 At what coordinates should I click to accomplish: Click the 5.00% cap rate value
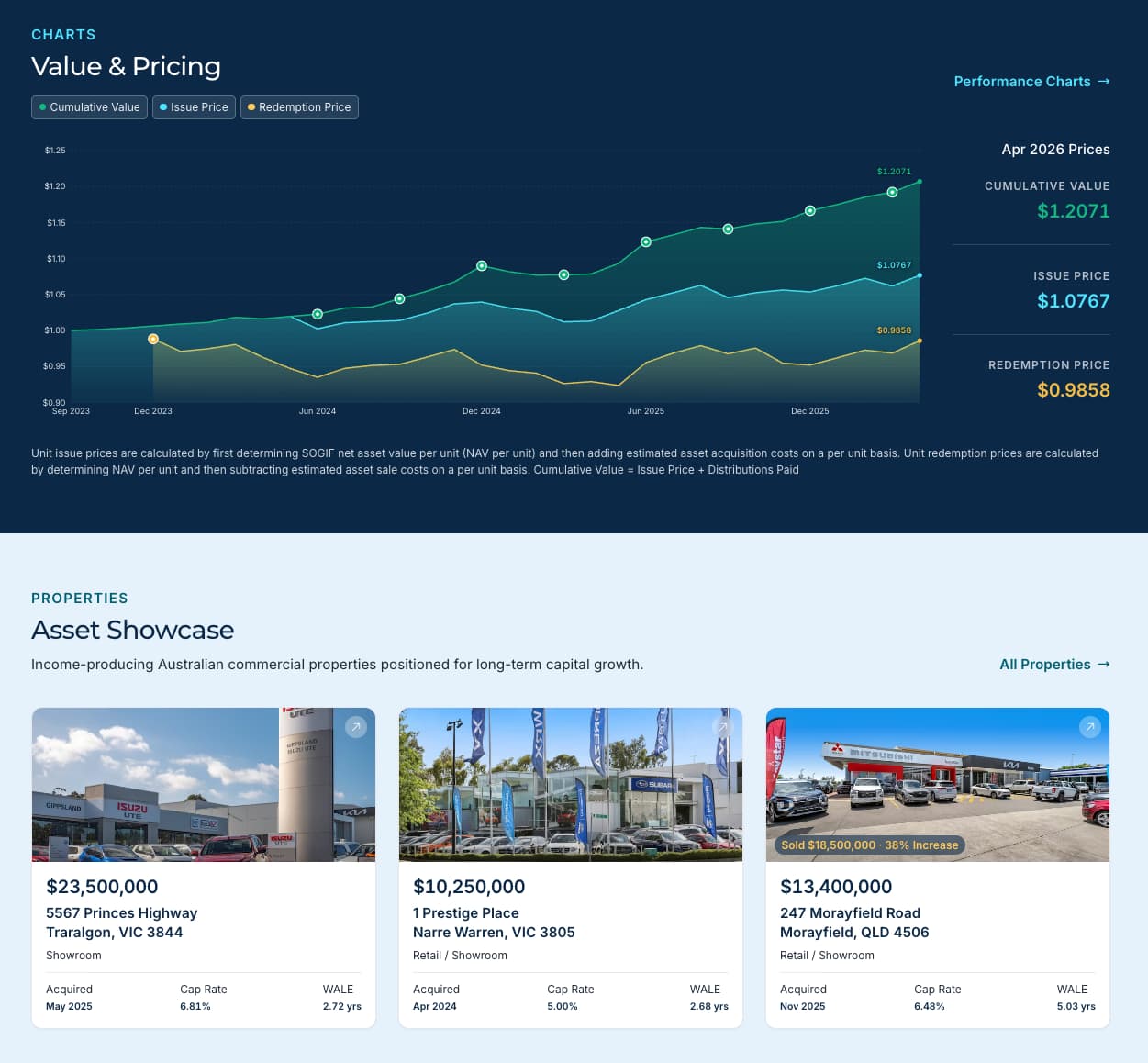coord(563,1007)
